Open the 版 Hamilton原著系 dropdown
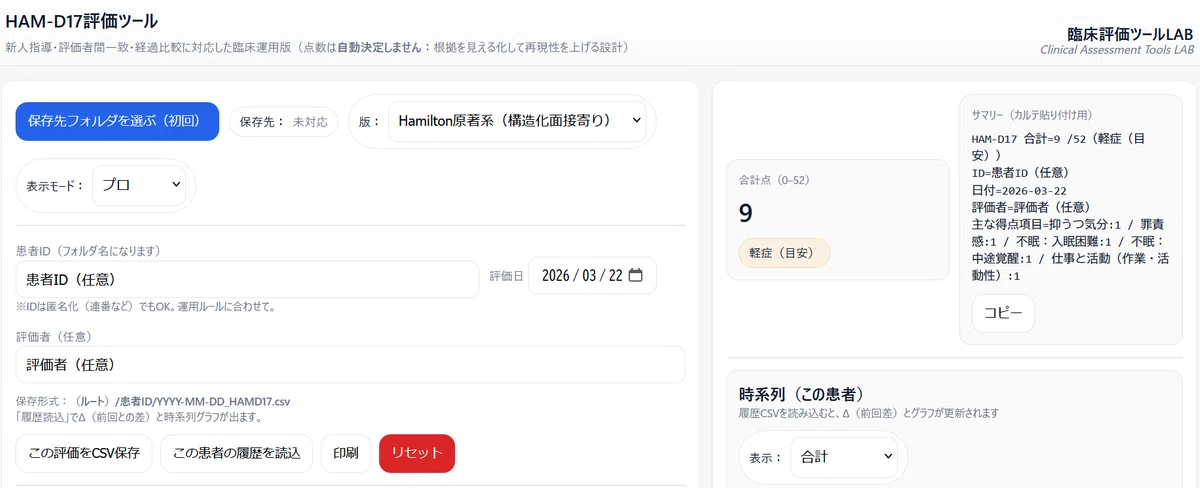This screenshot has height=488, width=1200. [517, 121]
